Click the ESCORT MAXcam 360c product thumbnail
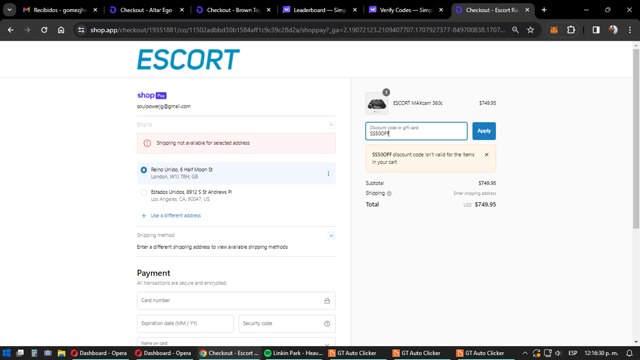This screenshot has width=640, height=360. pos(377,103)
